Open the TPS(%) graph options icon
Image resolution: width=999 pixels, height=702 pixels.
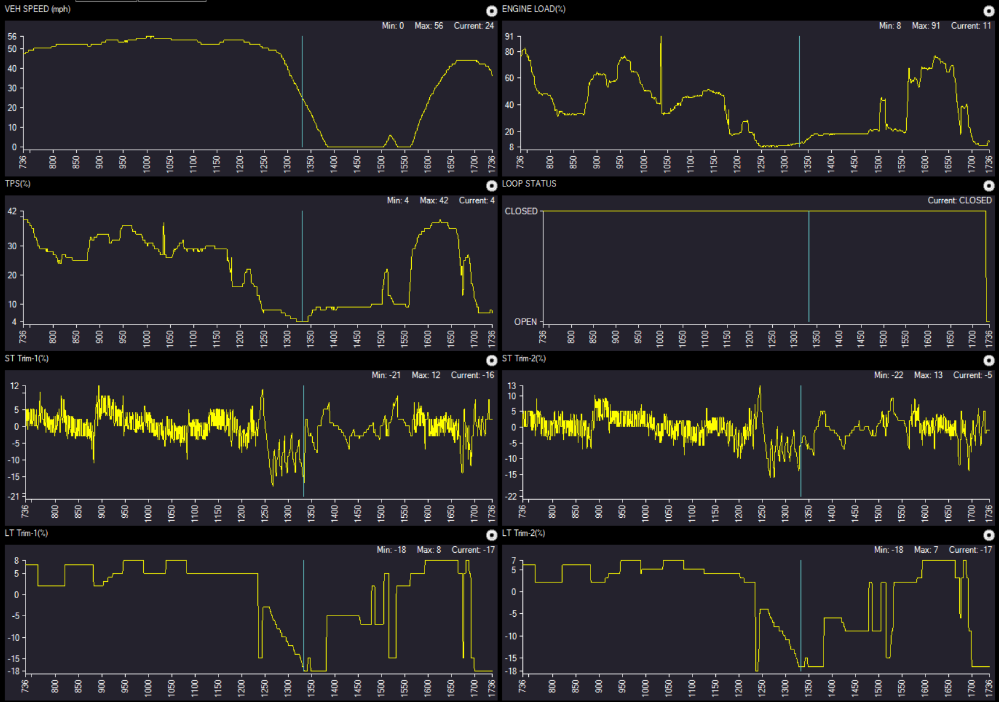click(x=491, y=185)
